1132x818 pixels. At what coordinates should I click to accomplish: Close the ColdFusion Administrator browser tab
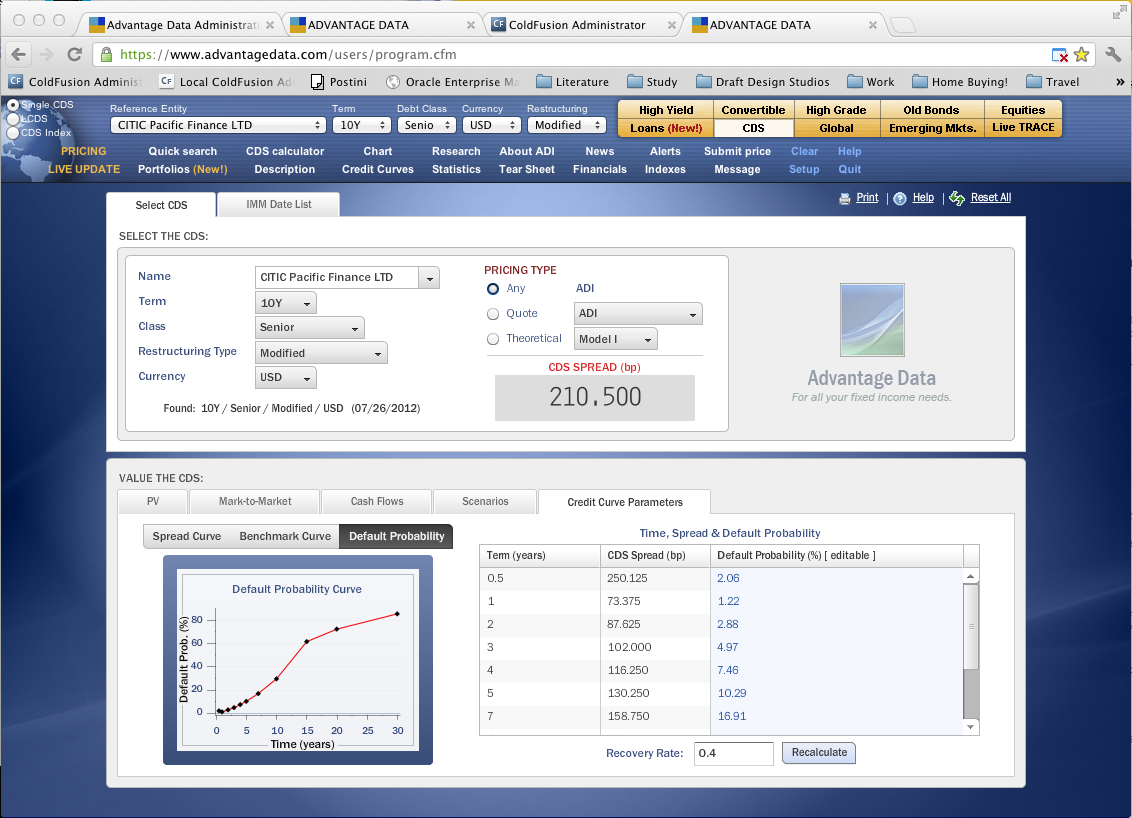click(671, 25)
